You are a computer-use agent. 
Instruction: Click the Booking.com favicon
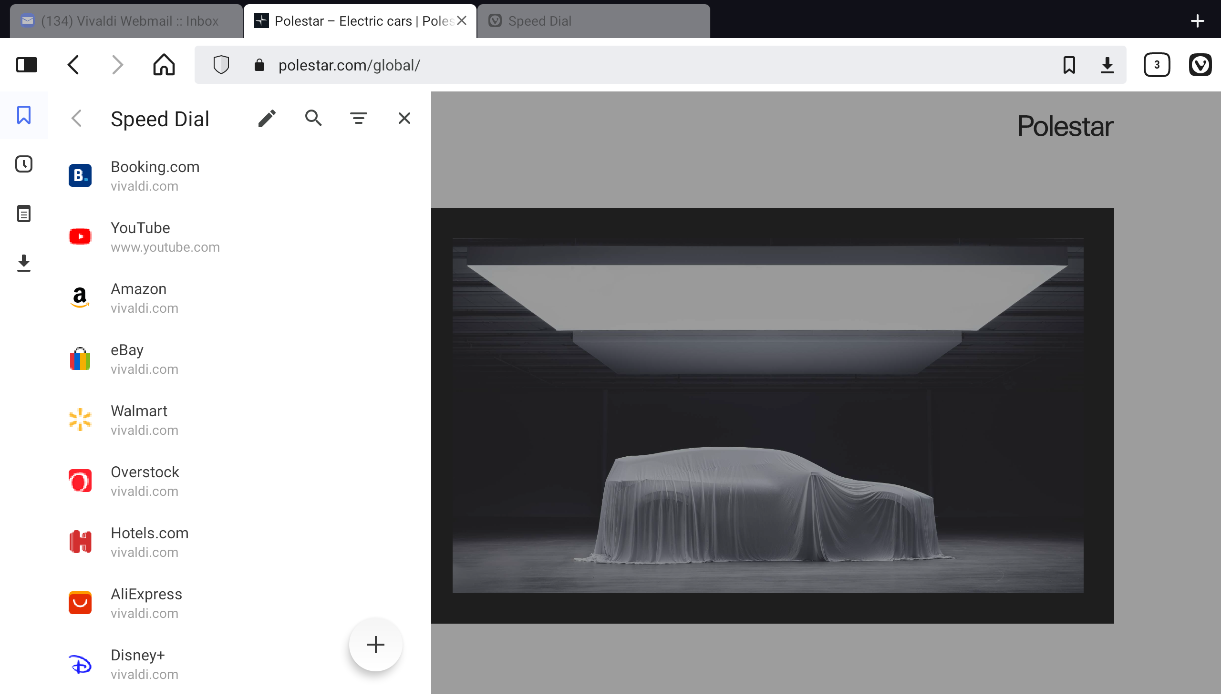(80, 176)
